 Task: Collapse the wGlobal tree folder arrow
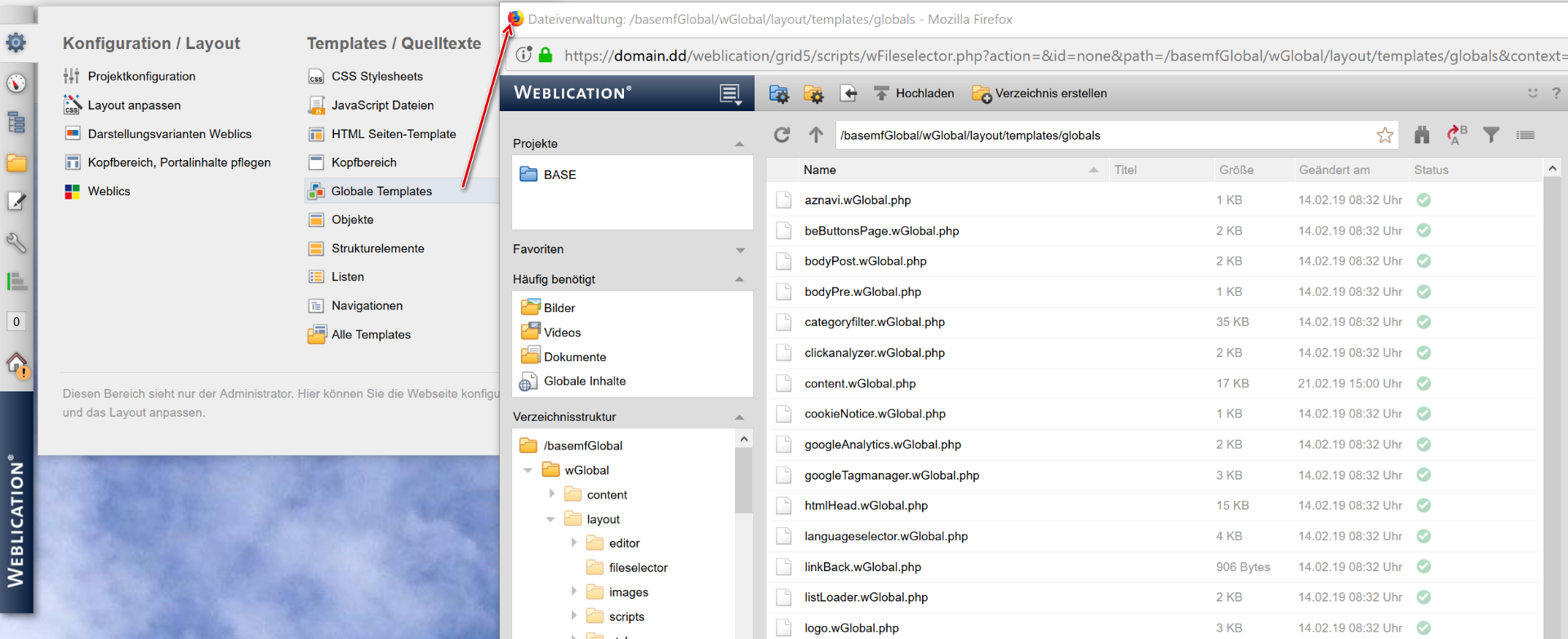528,471
